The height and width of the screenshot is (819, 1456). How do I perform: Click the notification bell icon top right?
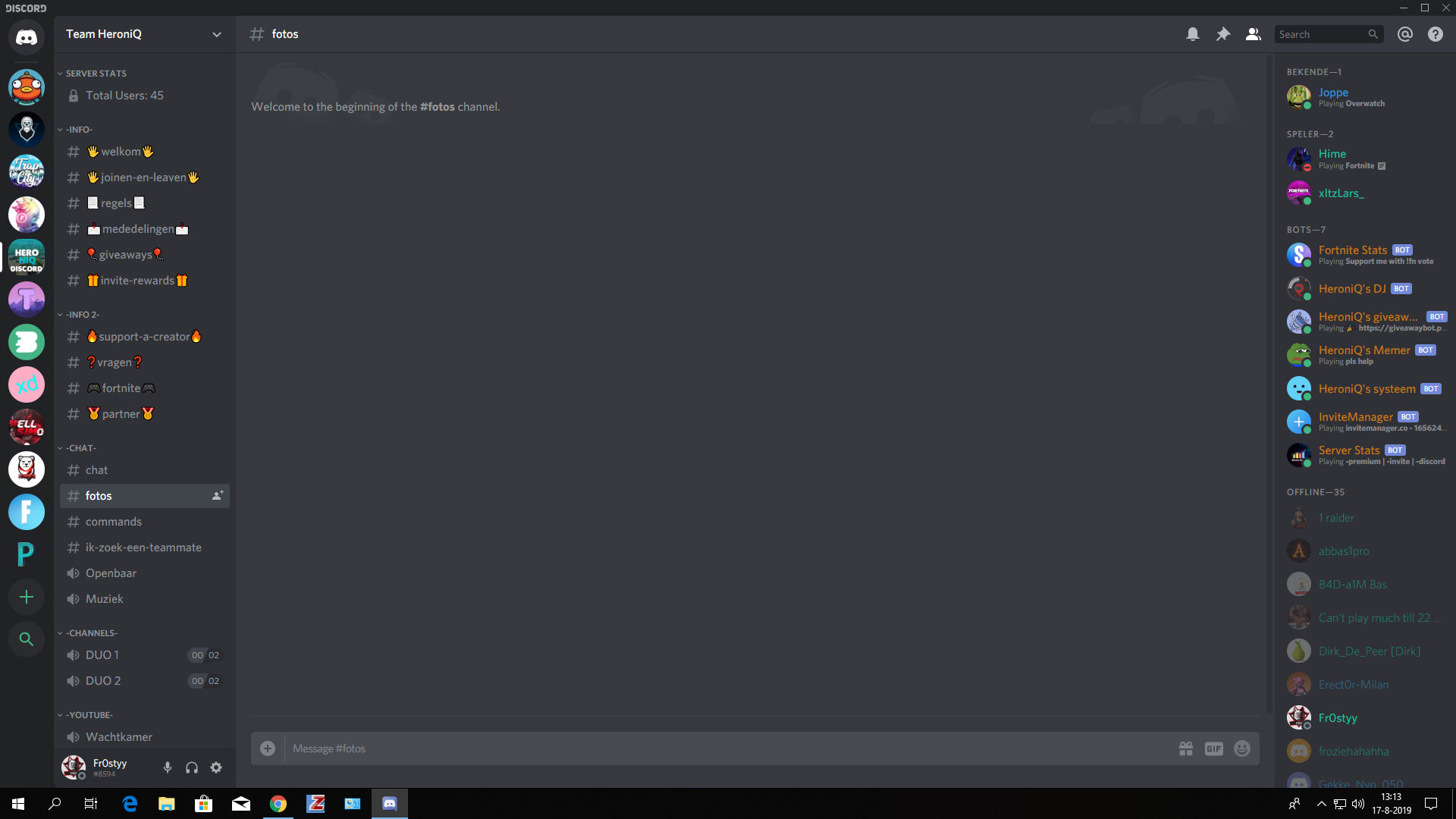coord(1192,34)
